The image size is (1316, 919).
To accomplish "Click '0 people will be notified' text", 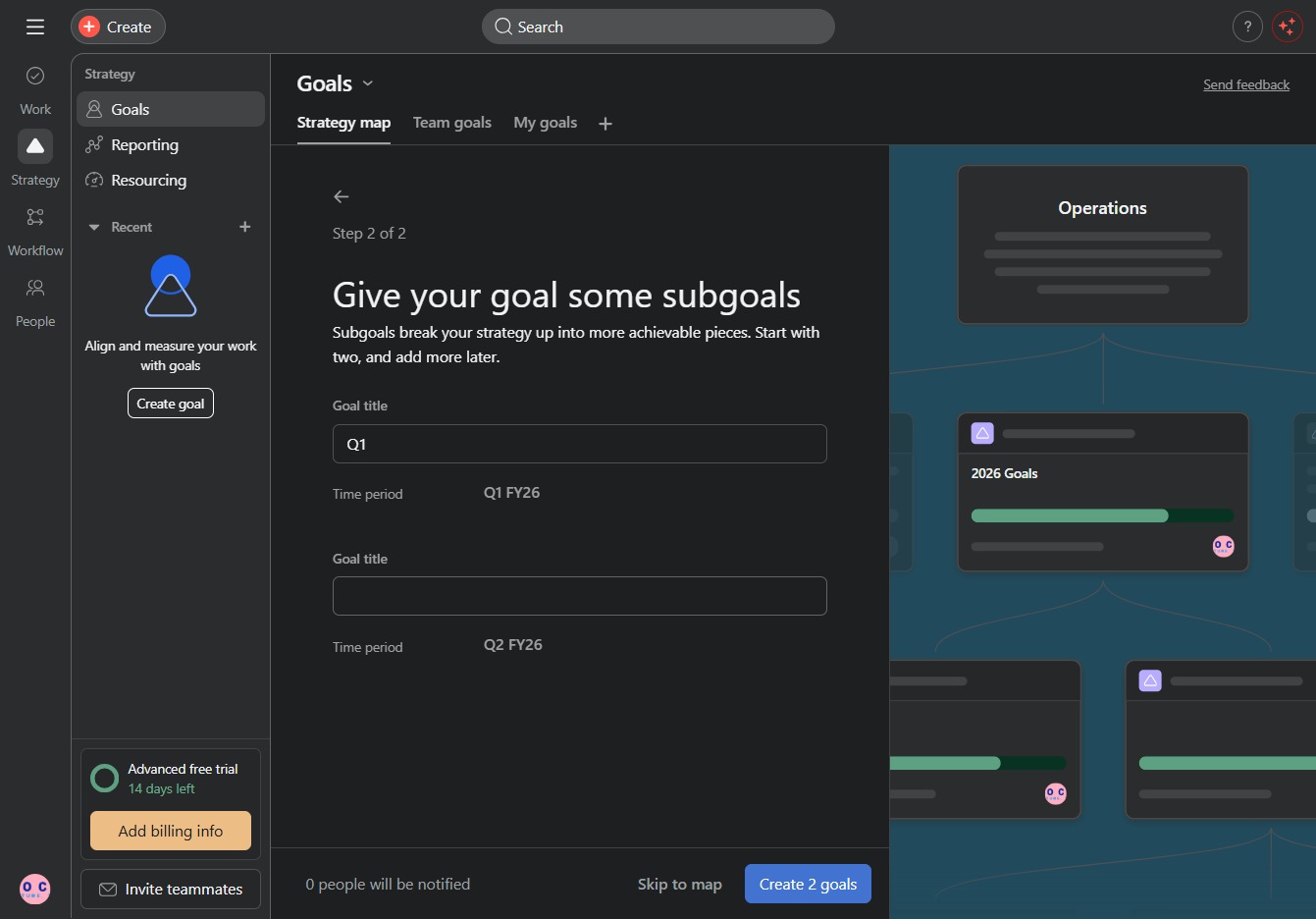I will pos(388,884).
